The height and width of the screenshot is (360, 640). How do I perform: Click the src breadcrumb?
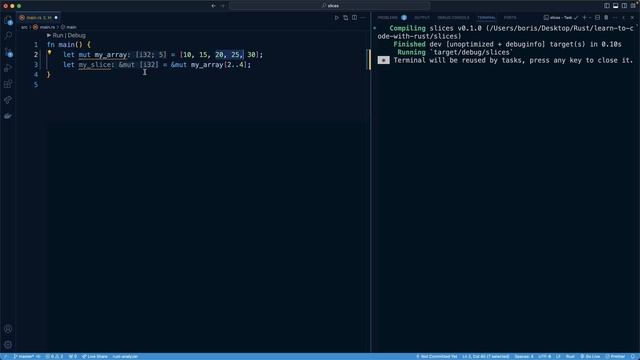click(x=24, y=27)
